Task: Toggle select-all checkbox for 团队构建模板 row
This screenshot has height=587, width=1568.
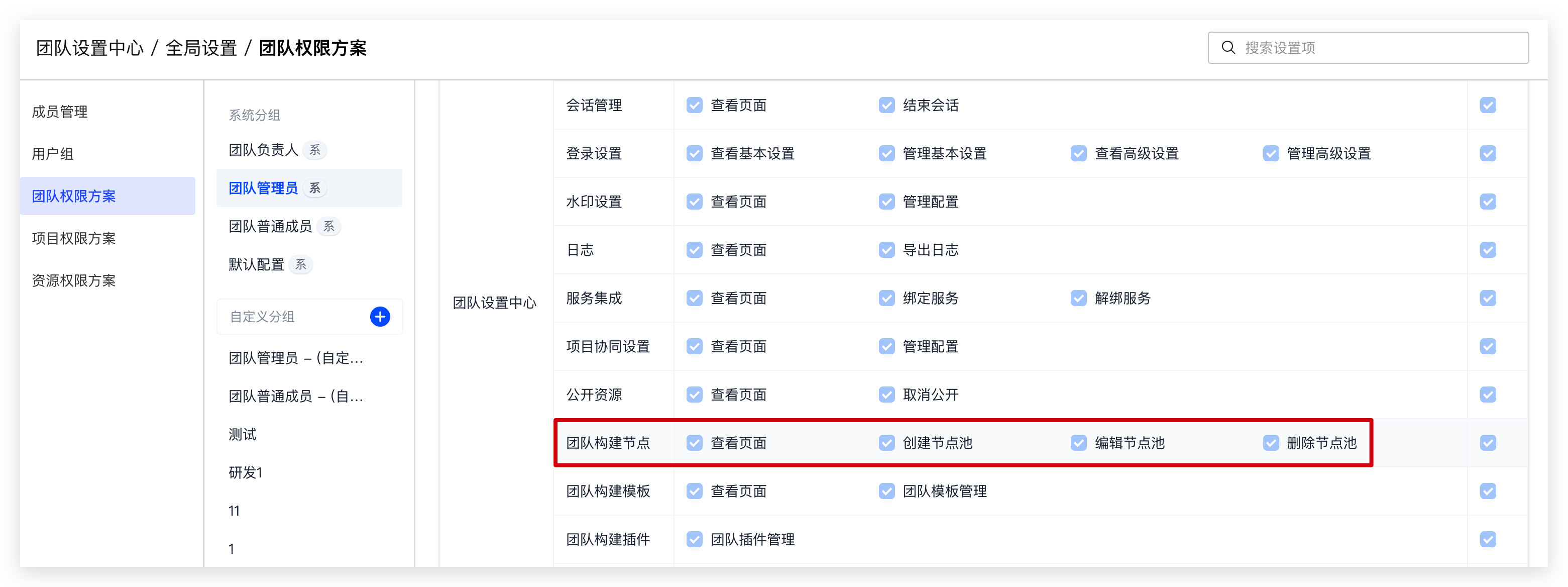Action: [1488, 492]
